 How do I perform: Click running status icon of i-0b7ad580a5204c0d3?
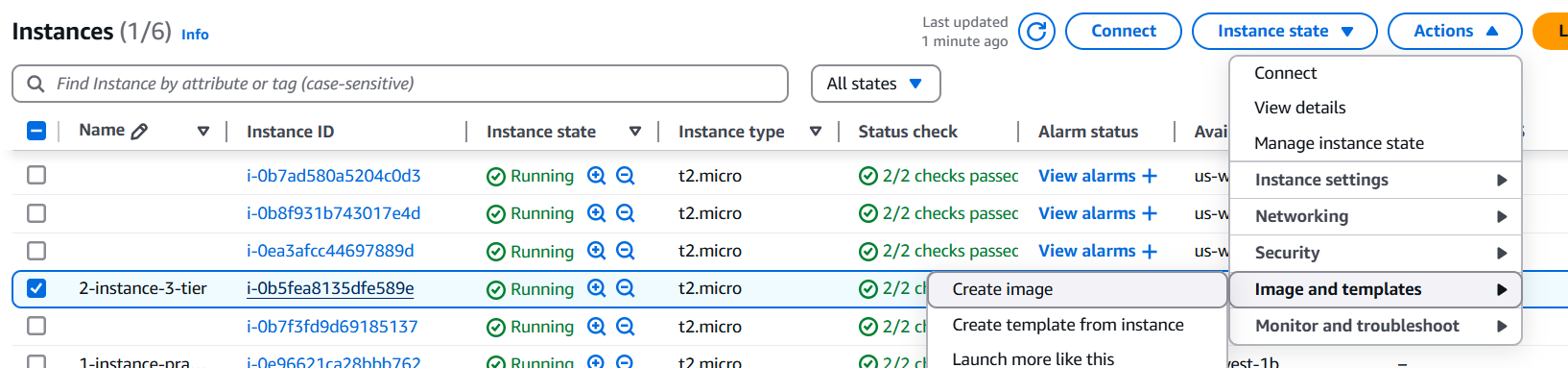click(x=496, y=177)
